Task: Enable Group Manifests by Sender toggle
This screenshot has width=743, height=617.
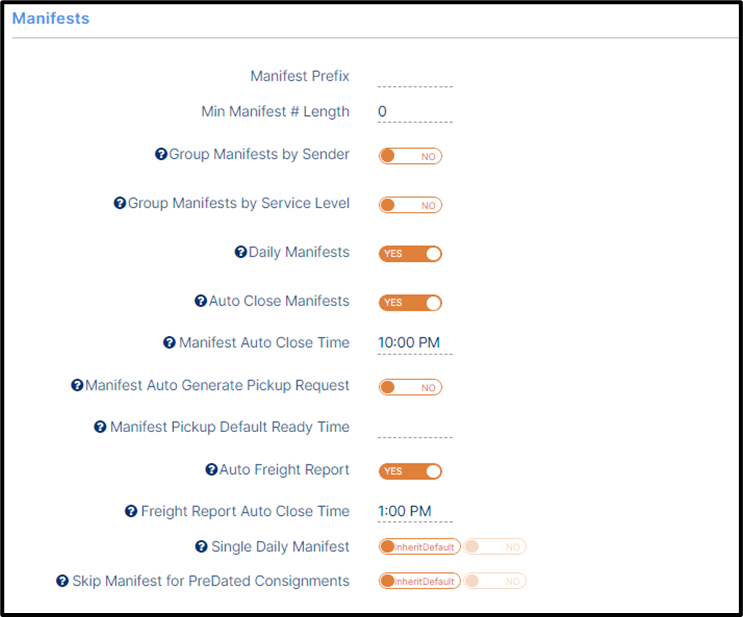Action: pos(410,156)
